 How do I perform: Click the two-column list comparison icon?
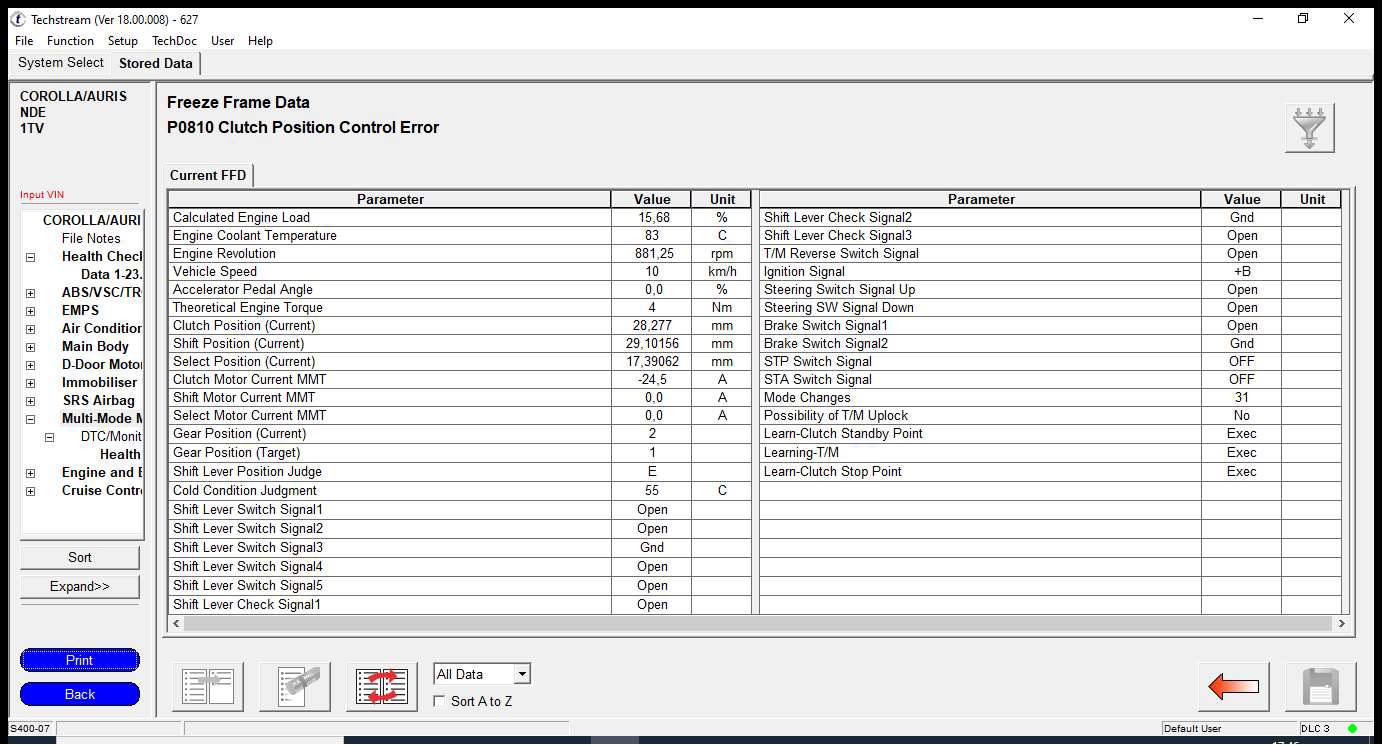[x=208, y=687]
